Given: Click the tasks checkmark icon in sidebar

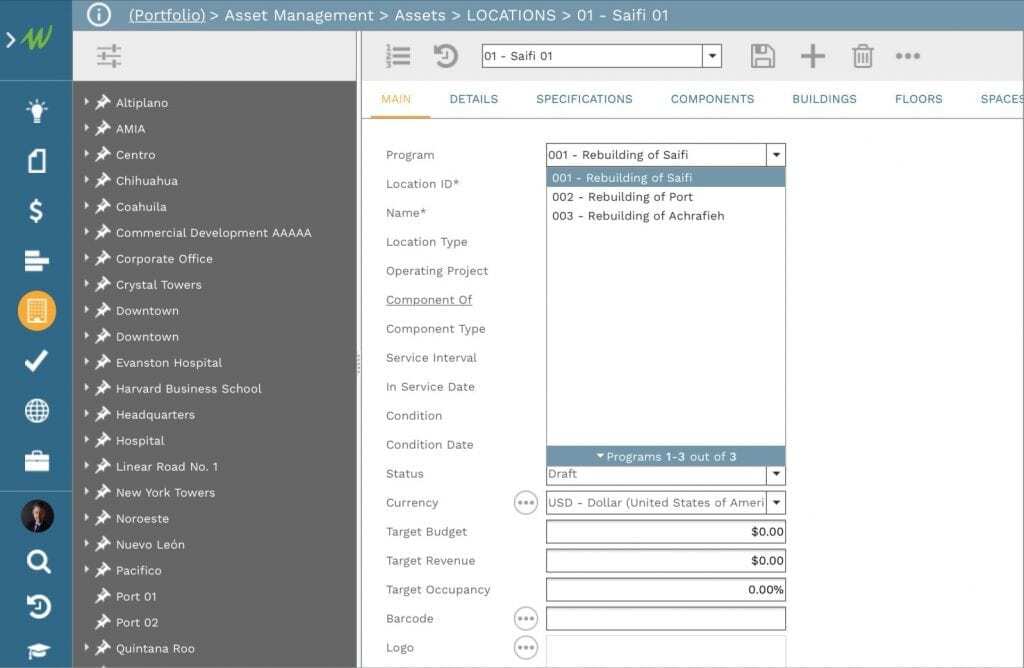Looking at the screenshot, I should point(36,362).
